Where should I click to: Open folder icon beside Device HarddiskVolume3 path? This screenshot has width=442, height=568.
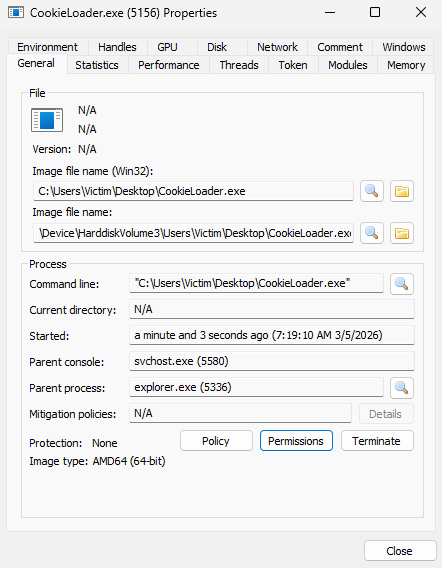pyautogui.click(x=402, y=233)
